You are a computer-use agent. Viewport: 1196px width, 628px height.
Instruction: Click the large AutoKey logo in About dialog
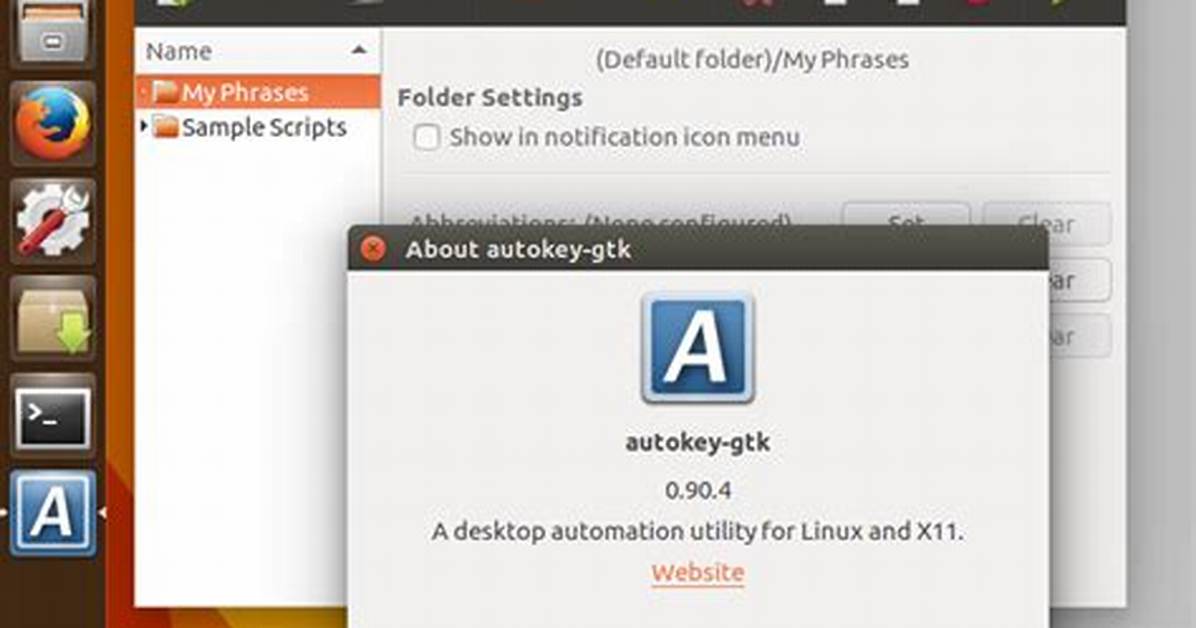pos(698,349)
